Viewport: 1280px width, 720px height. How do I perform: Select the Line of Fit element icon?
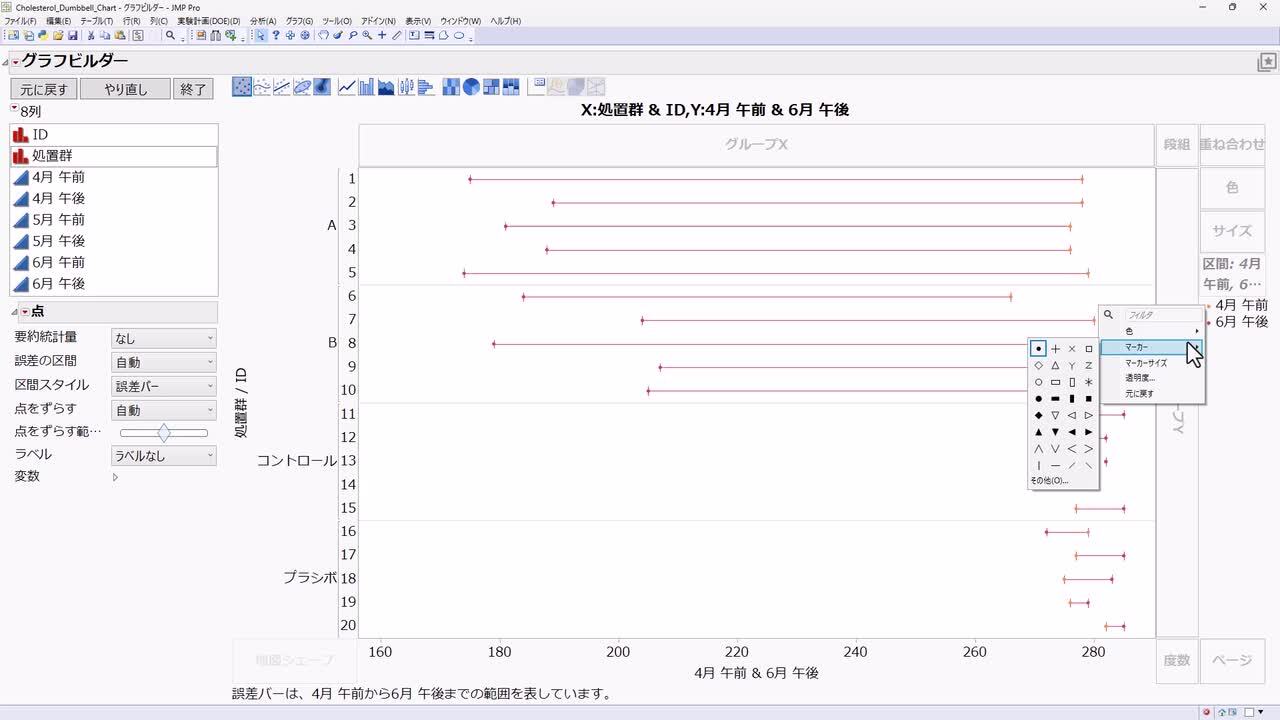coord(282,87)
